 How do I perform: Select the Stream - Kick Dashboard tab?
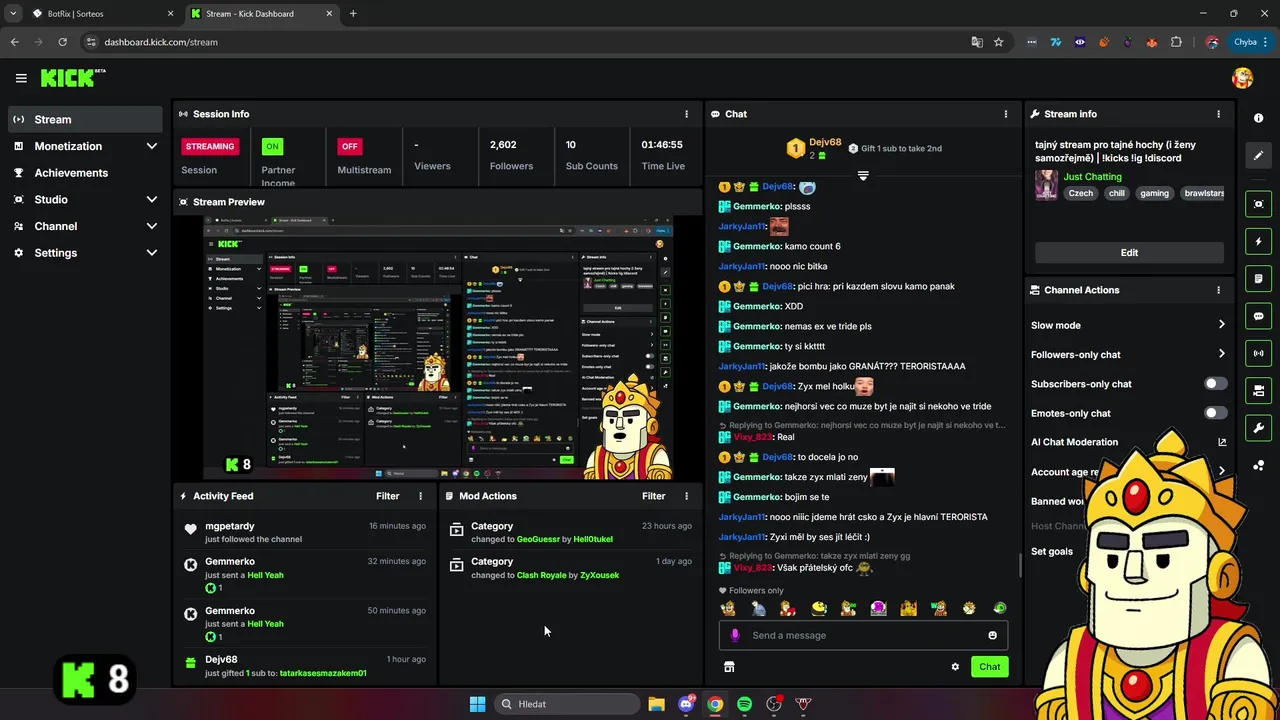260,14
